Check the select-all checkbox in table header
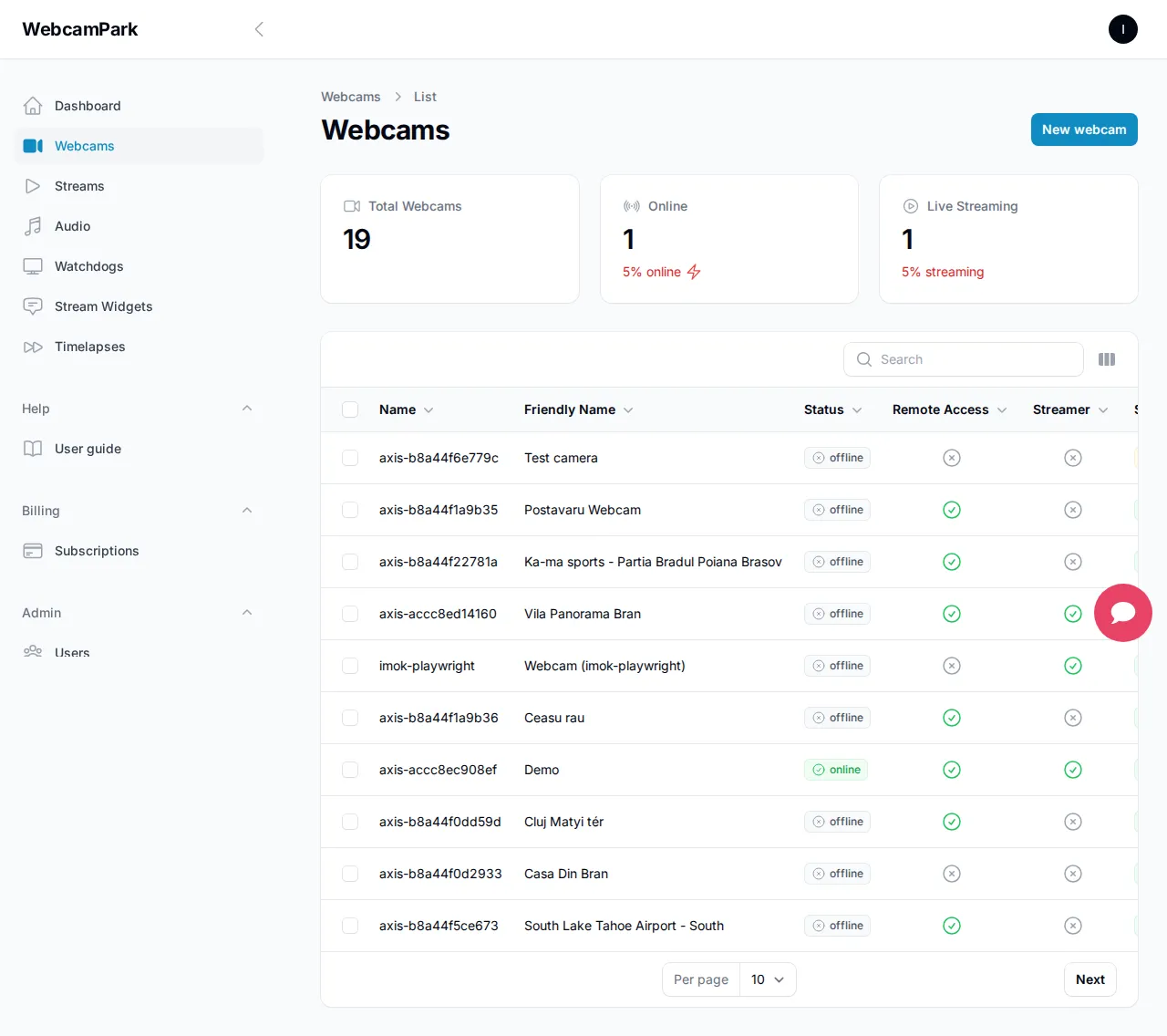1167x1036 pixels. click(x=350, y=409)
